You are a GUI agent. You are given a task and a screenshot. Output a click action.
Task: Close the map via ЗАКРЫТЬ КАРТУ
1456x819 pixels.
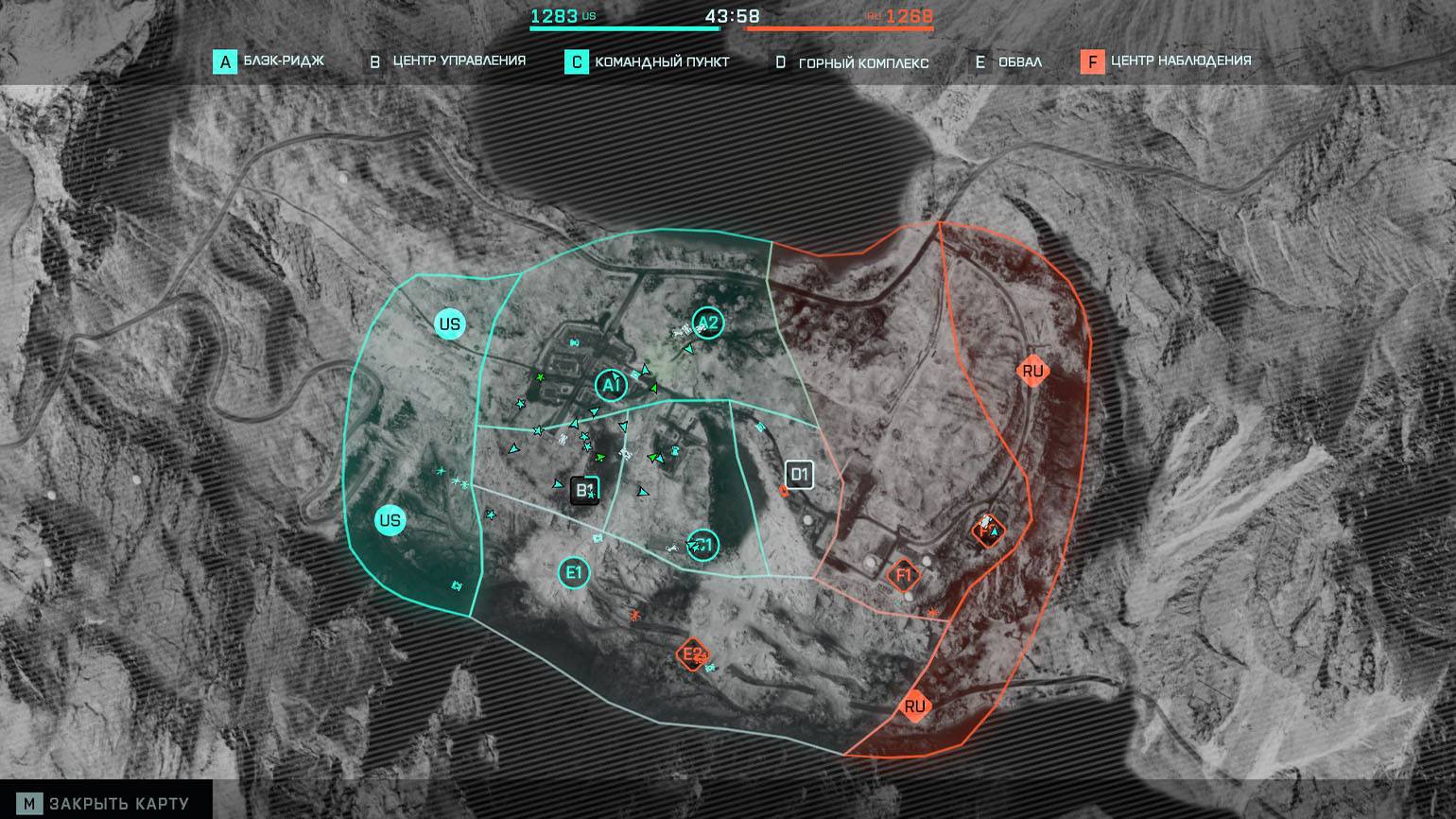pyautogui.click(x=119, y=804)
